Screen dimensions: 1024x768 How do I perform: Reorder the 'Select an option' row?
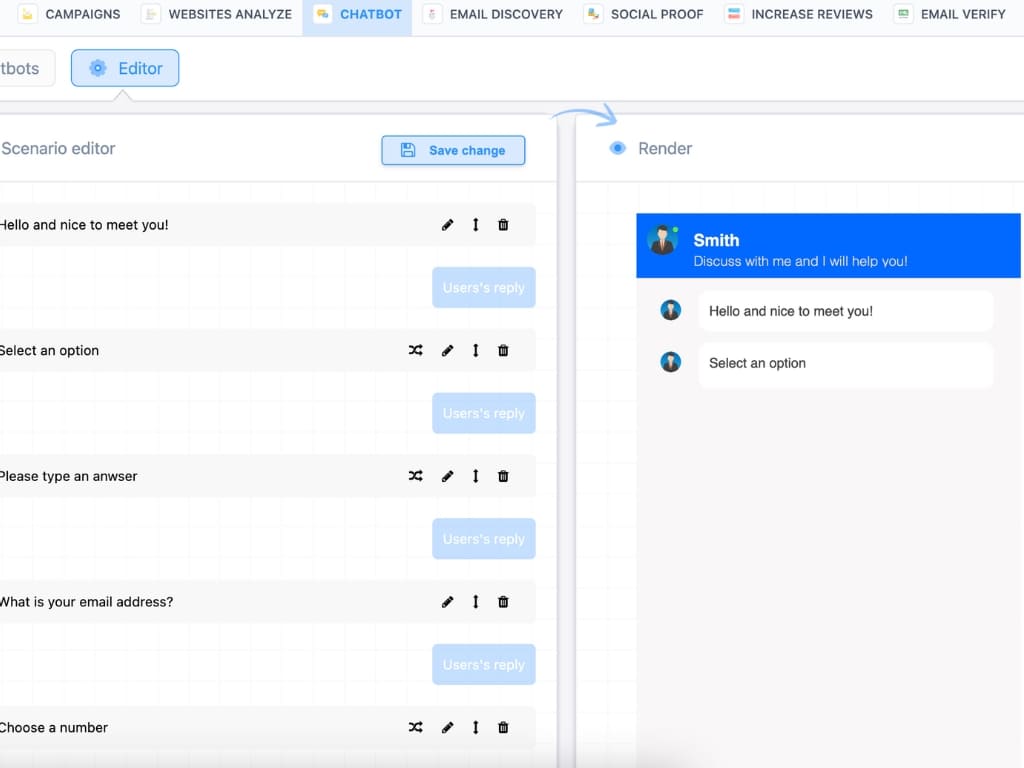click(x=475, y=350)
